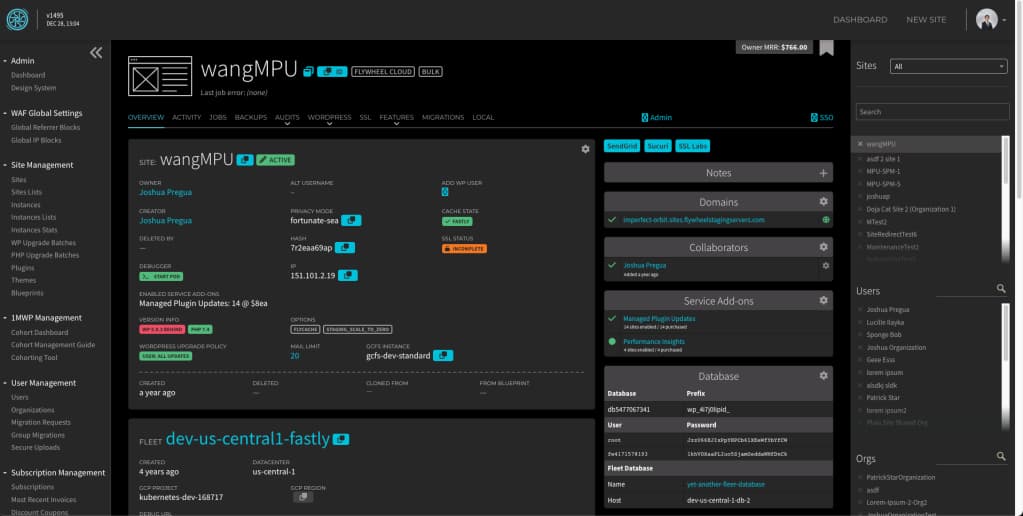This screenshot has height=516, width=1023.
Task: Copy the IP address 151.101.2.19
Action: click(348, 275)
